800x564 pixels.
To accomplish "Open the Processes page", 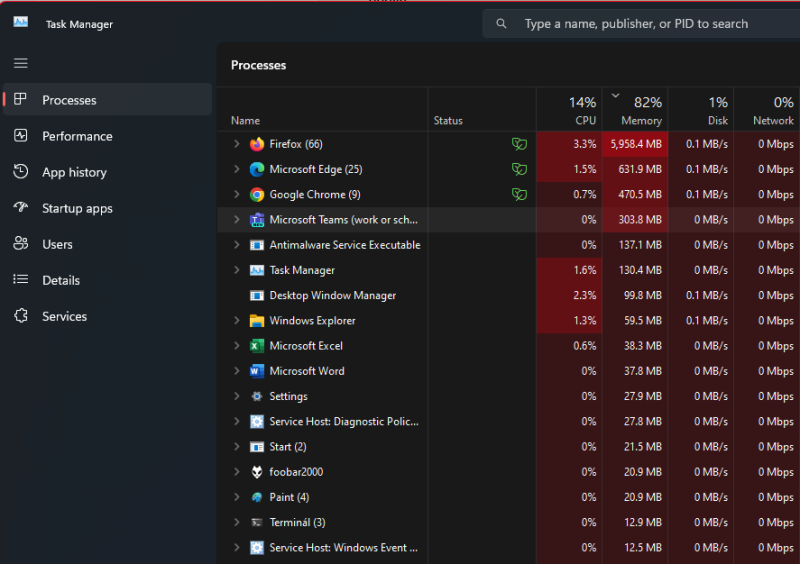I will [108, 99].
